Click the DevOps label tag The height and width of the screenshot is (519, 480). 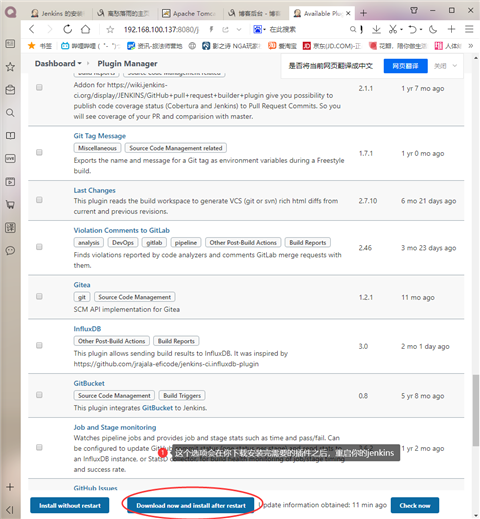pyautogui.click(x=123, y=243)
